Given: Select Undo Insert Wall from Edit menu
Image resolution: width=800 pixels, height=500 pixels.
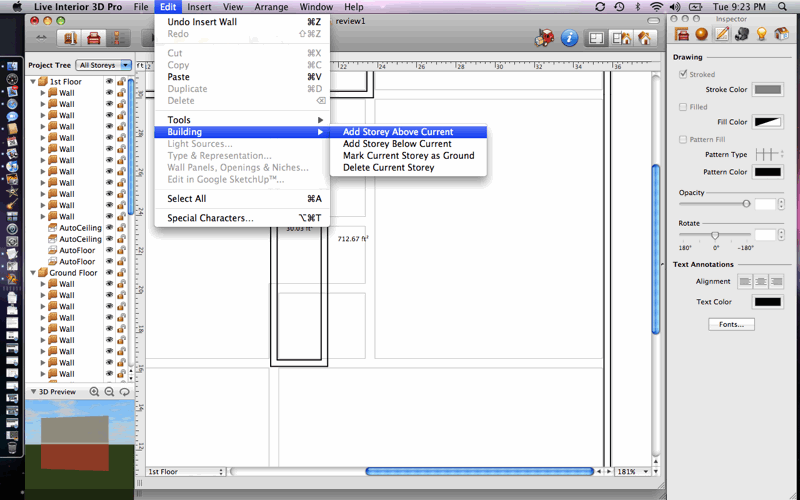Looking at the screenshot, I should [242, 22].
